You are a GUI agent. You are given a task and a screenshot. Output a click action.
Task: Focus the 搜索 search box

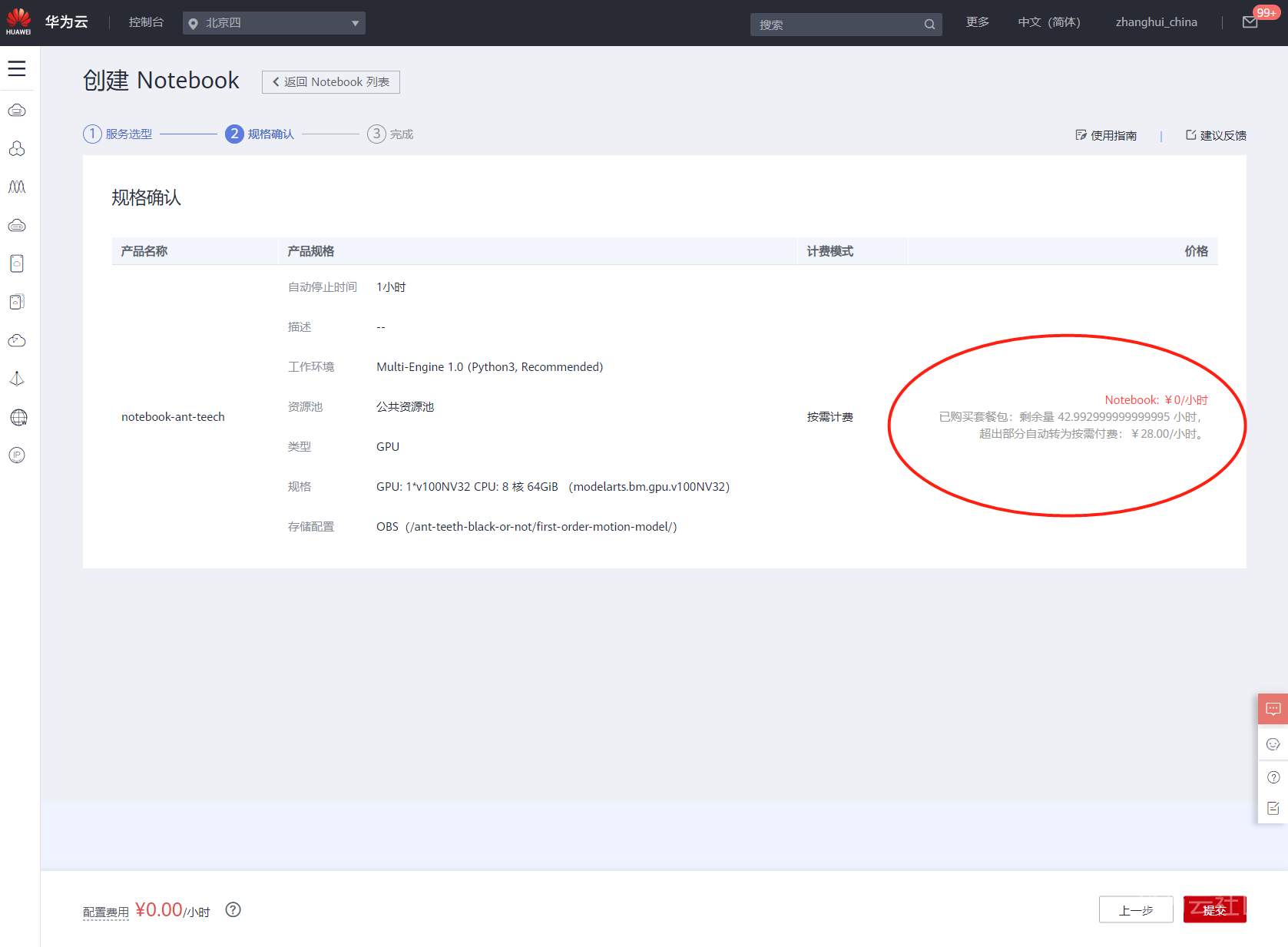coord(846,25)
